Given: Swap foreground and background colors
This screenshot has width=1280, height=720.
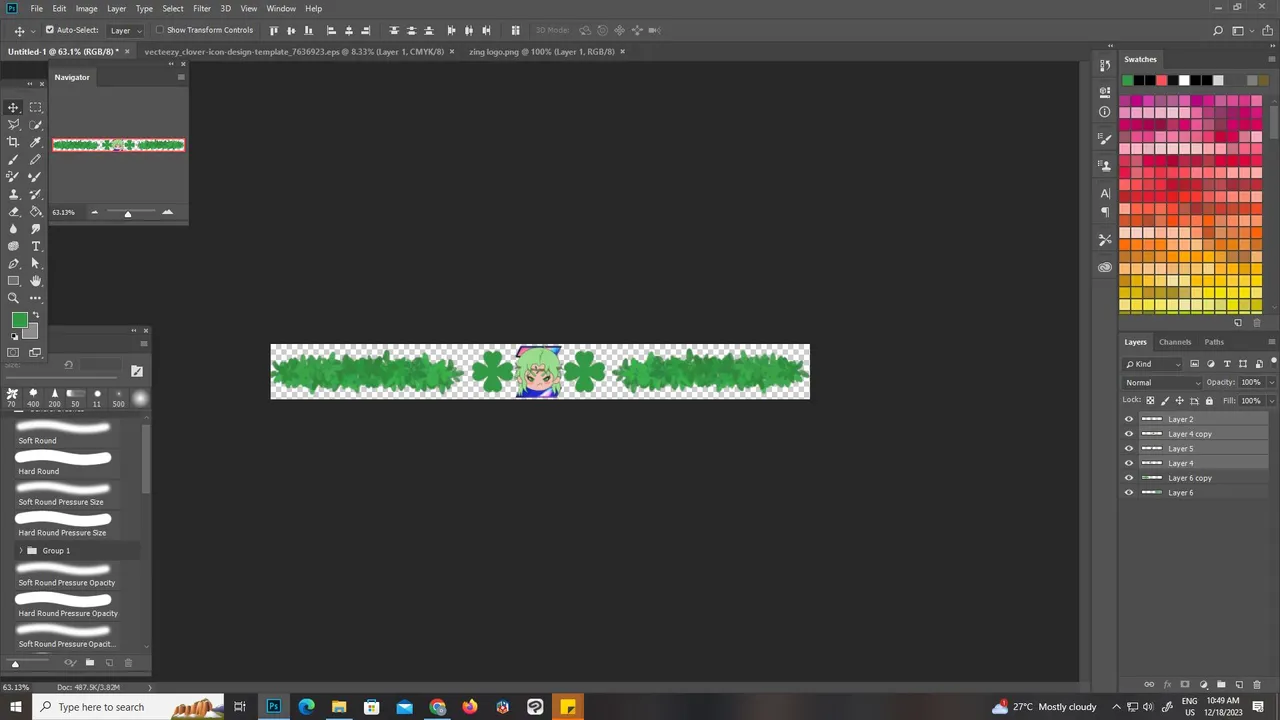Looking at the screenshot, I should (x=36, y=316).
